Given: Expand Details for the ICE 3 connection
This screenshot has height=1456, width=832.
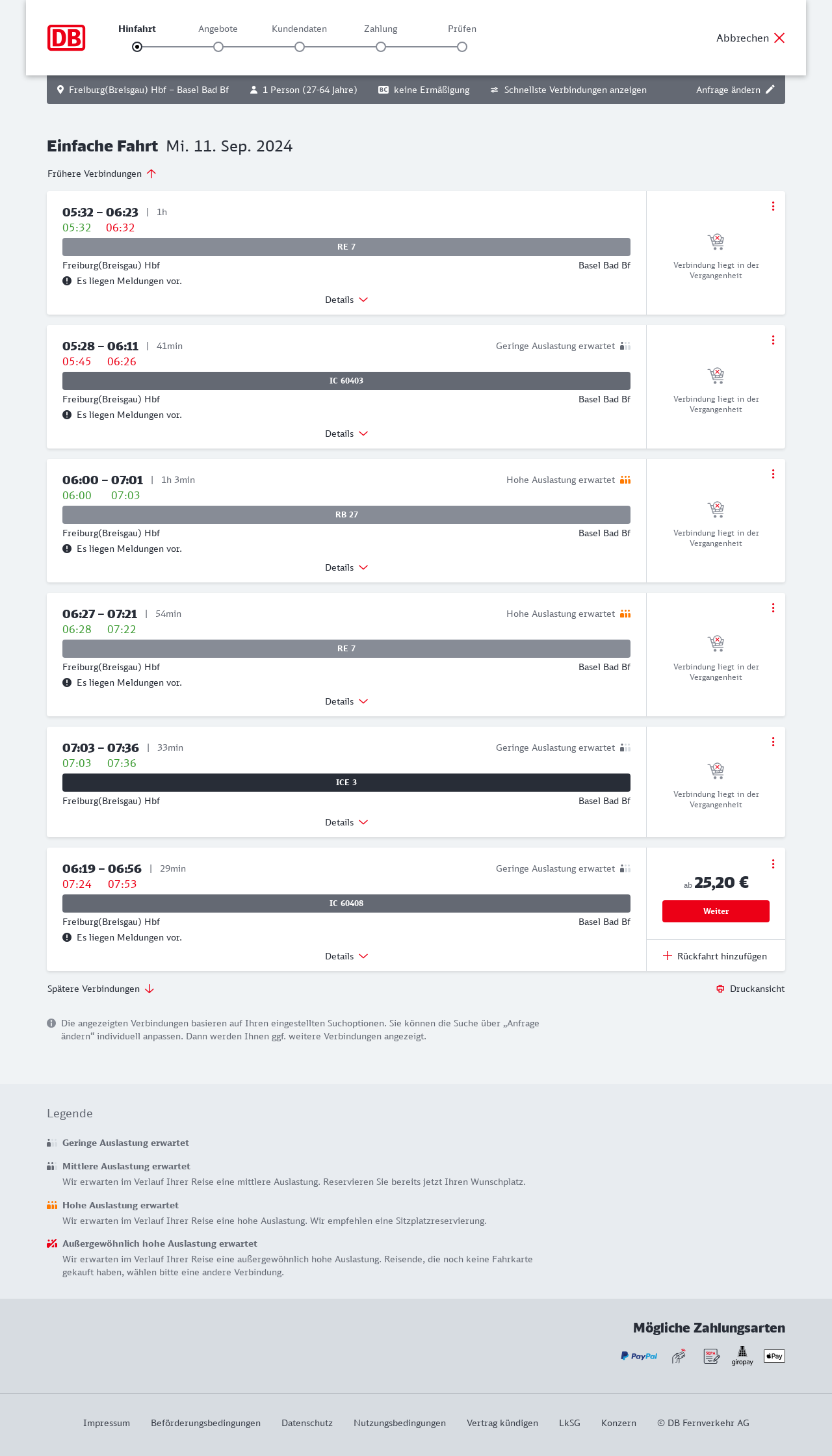Looking at the screenshot, I should coord(346,822).
